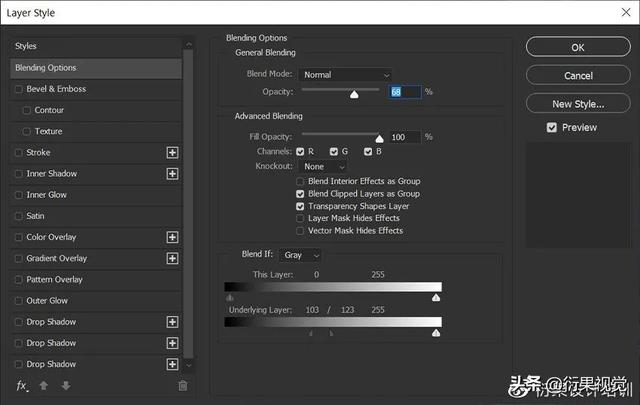This screenshot has height=405, width=640.
Task: Select Blending Options in the styles list
Action: click(95, 68)
